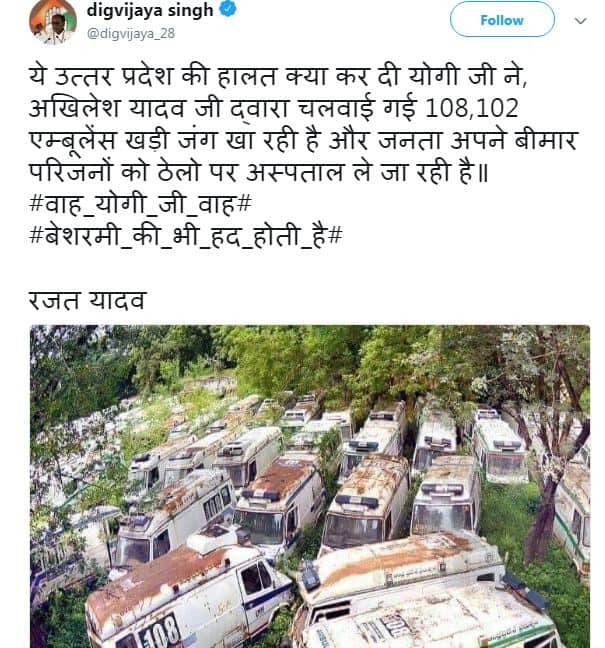Click the 108 marking on side-facing ambulance
This screenshot has width=605, height=648.
click(213, 505)
